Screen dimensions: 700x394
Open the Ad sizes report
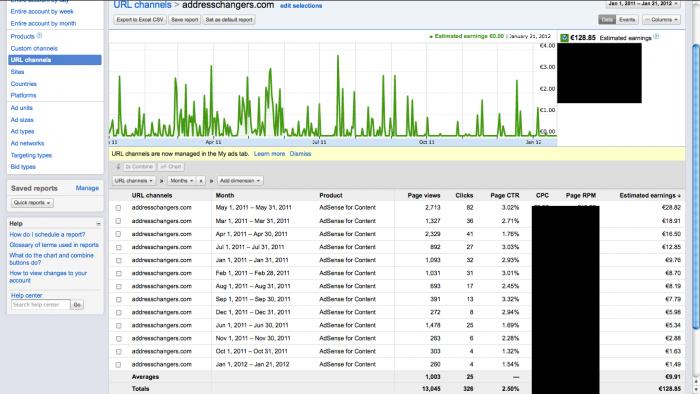click(22, 120)
